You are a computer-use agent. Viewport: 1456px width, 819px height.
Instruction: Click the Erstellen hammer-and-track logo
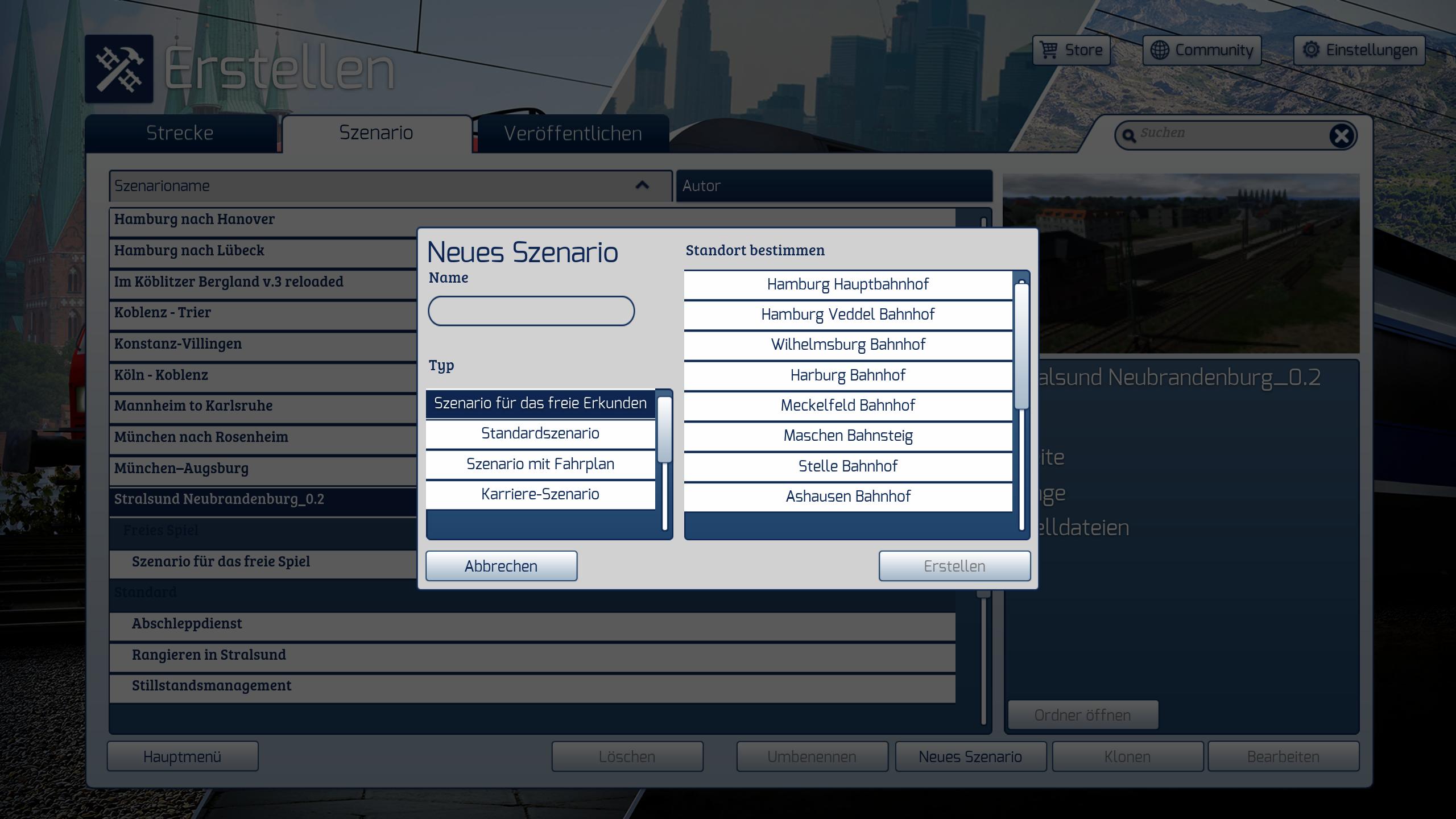click(119, 69)
